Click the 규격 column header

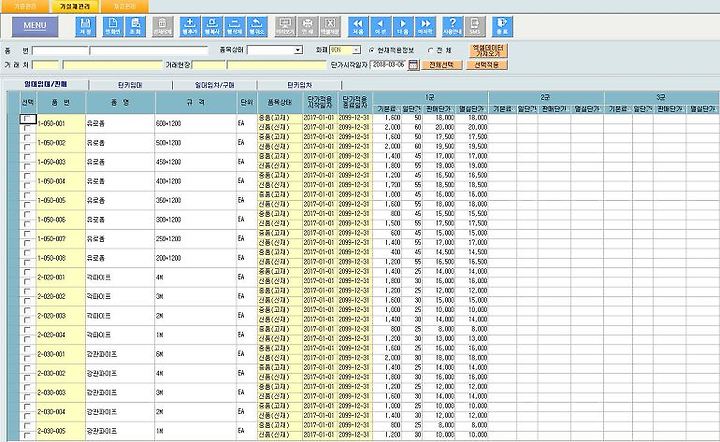(197, 102)
